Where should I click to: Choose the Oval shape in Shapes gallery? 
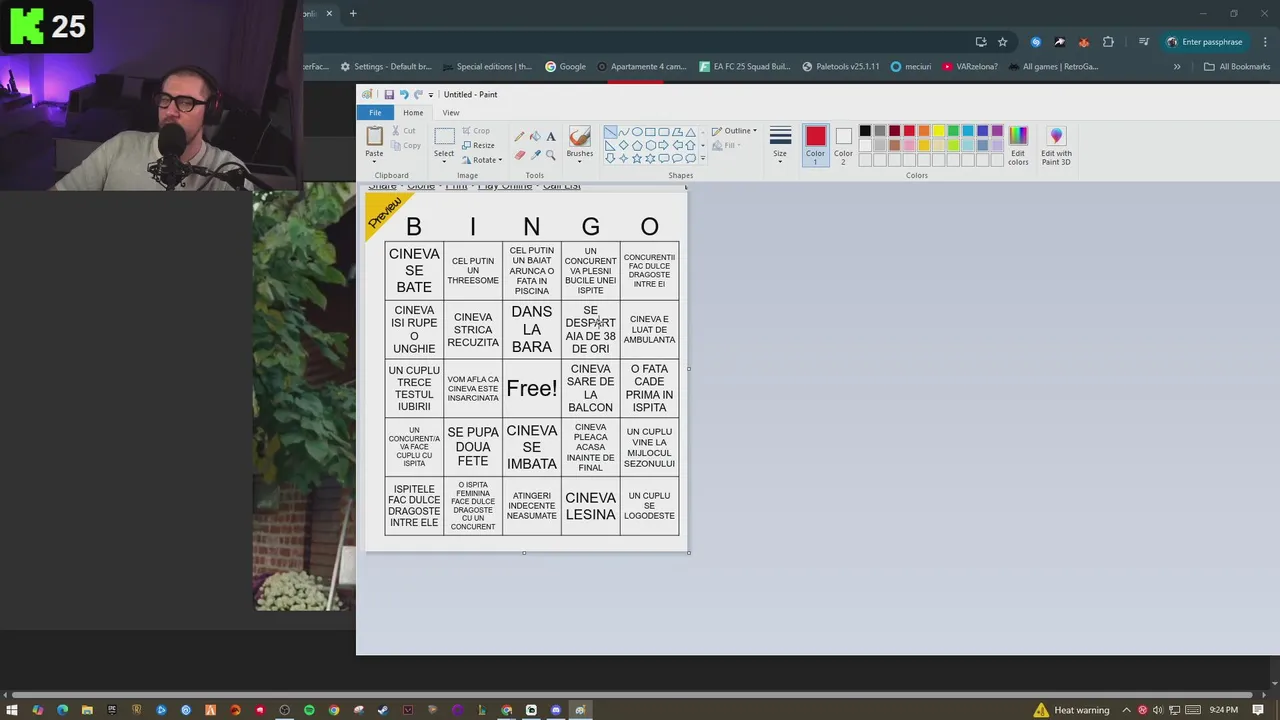point(637,132)
